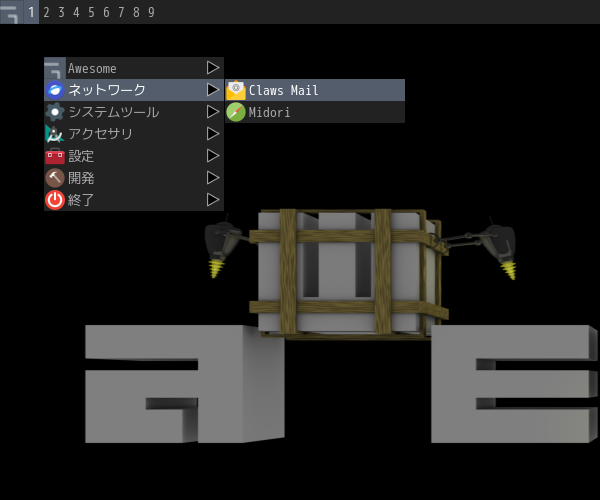The width and height of the screenshot is (600, 500).
Task: Select the ネットワーク menu entry
Action: 134,90
